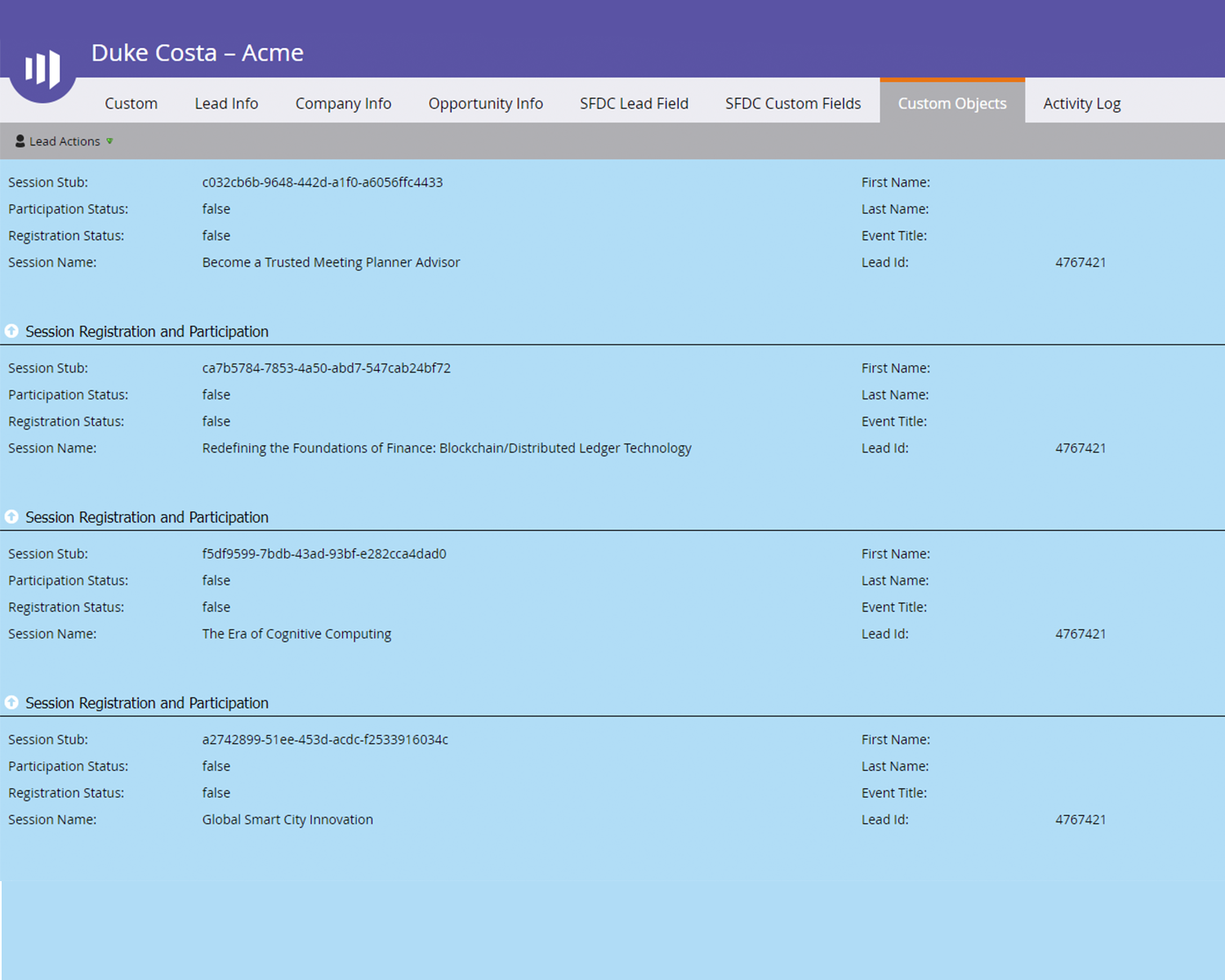
Task: Open the SFDC Lead Field tab
Action: 634,104
